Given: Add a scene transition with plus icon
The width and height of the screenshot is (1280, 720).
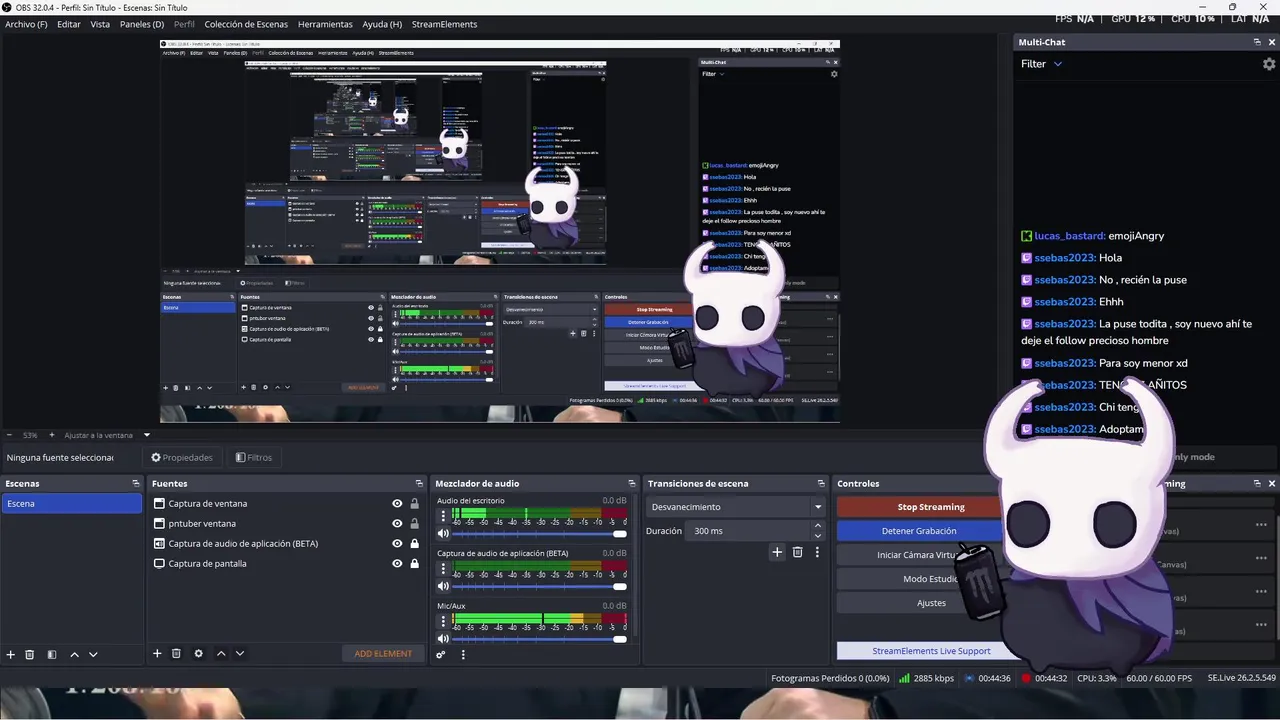Looking at the screenshot, I should pyautogui.click(x=777, y=551).
